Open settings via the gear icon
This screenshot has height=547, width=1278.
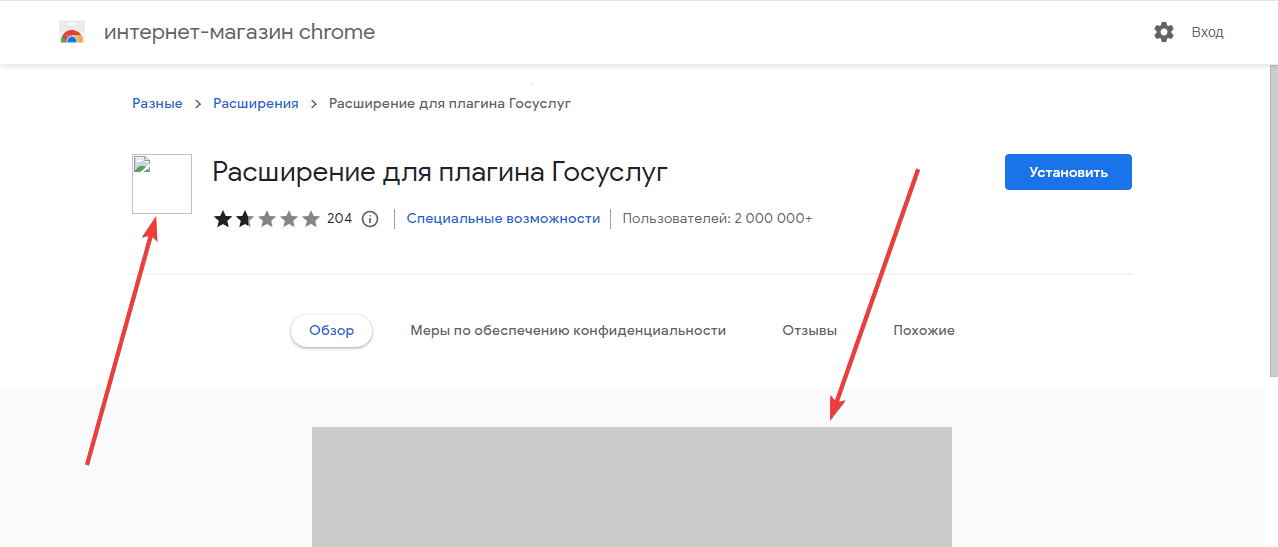coord(1163,32)
